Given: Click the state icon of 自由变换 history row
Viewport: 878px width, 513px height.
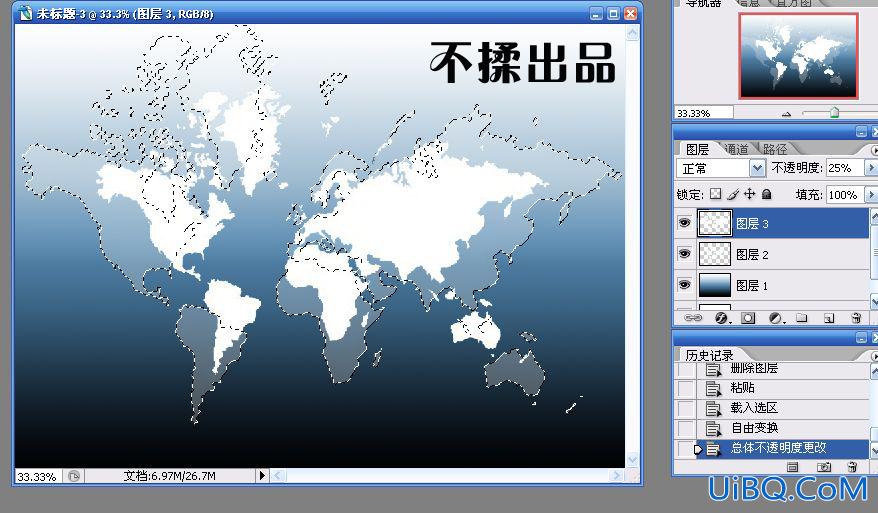Looking at the screenshot, I should click(x=713, y=428).
